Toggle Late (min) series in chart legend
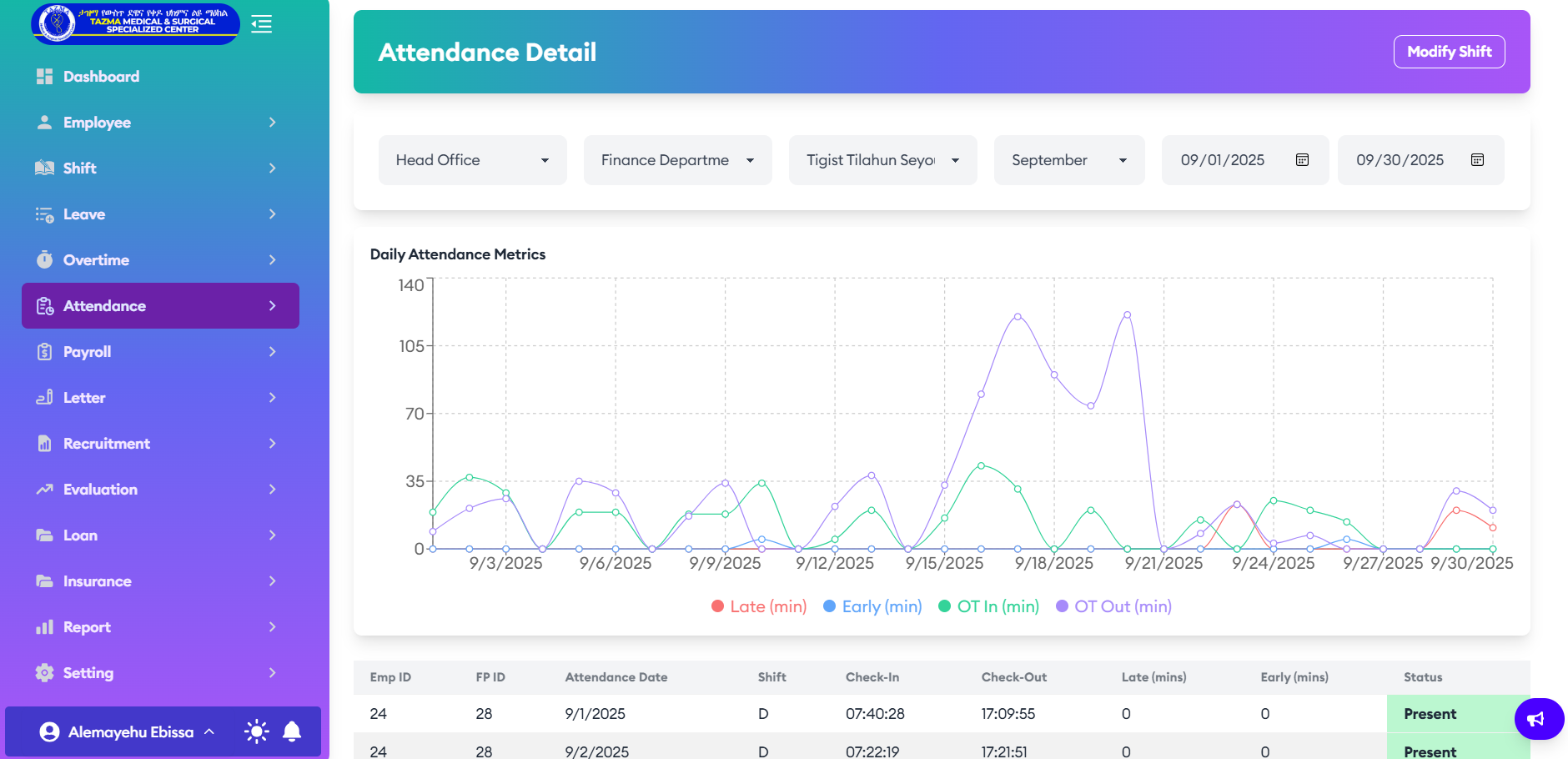 click(x=759, y=606)
